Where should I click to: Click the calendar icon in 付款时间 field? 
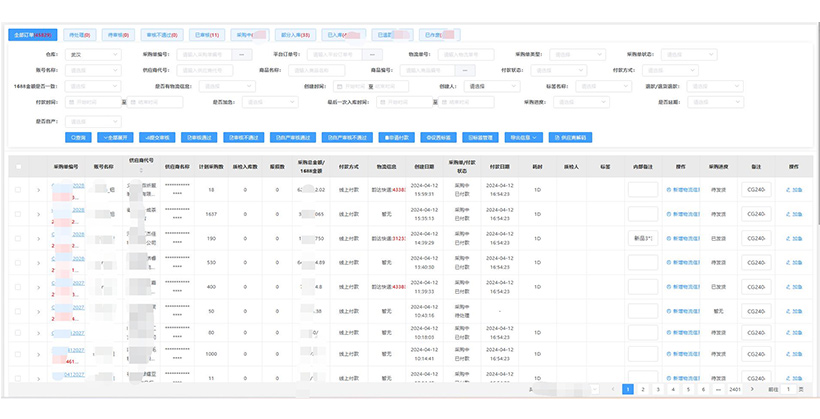(x=127, y=102)
